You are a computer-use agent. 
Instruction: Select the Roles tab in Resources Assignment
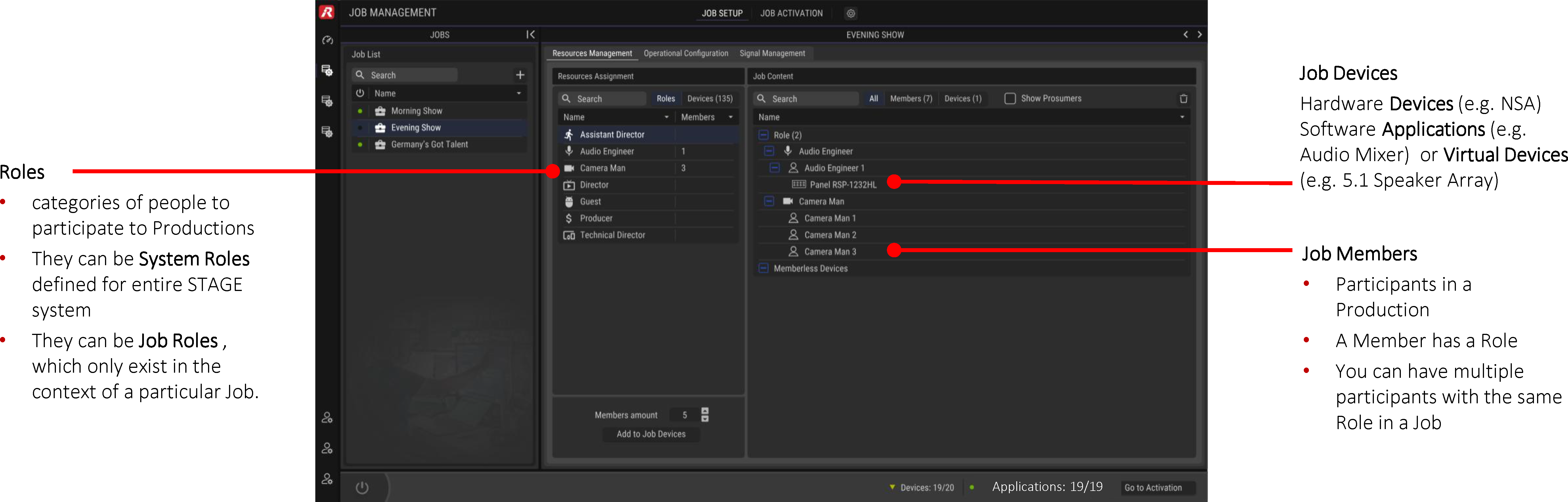pyautogui.click(x=666, y=99)
